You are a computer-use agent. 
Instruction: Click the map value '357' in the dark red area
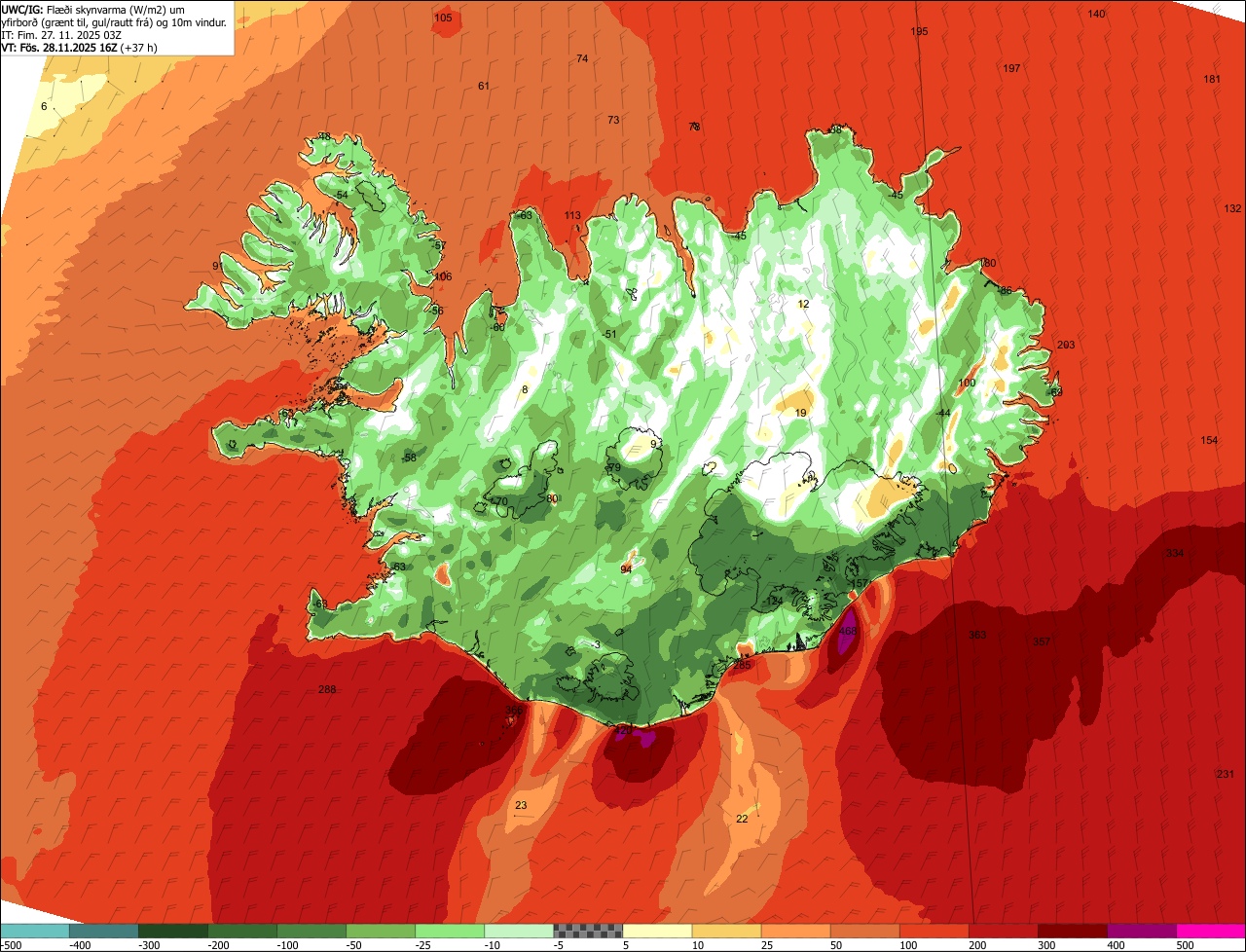[x=1042, y=641]
